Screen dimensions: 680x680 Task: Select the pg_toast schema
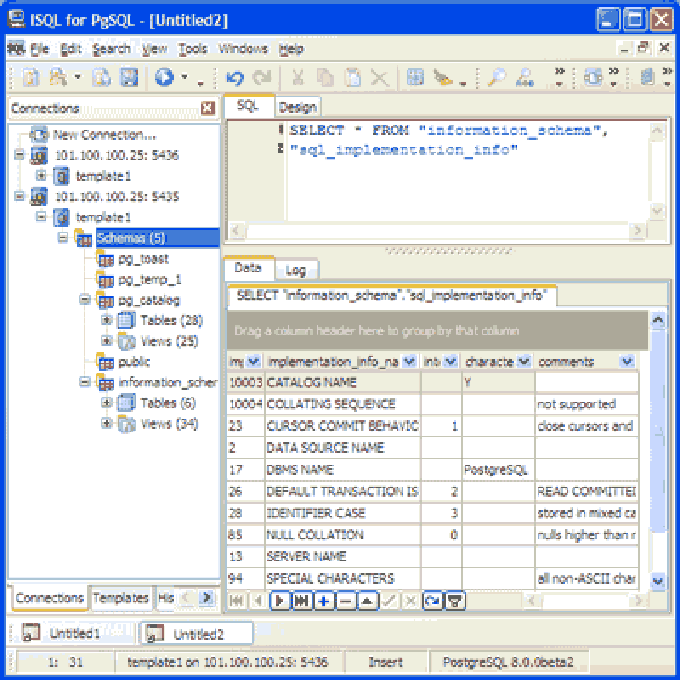click(x=143, y=259)
